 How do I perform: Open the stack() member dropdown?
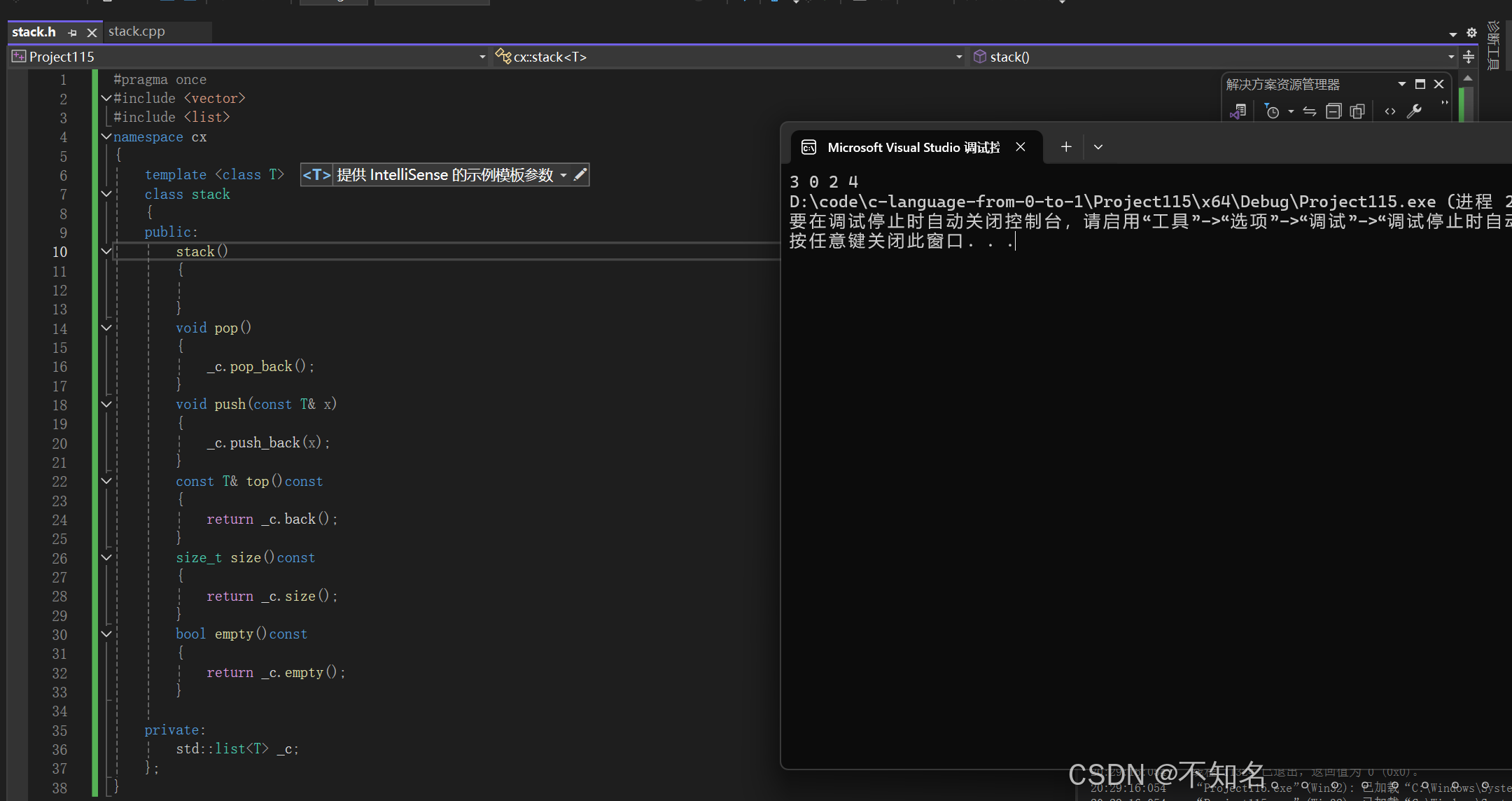point(1450,57)
